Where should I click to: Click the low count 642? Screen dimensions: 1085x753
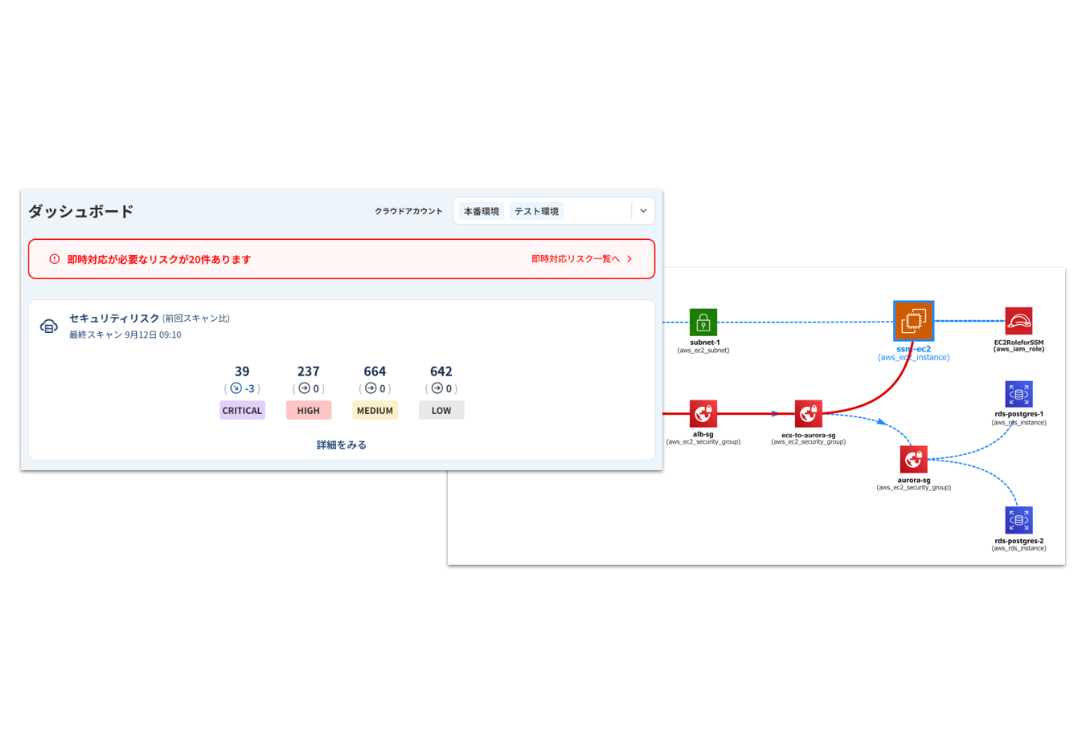click(x=441, y=372)
